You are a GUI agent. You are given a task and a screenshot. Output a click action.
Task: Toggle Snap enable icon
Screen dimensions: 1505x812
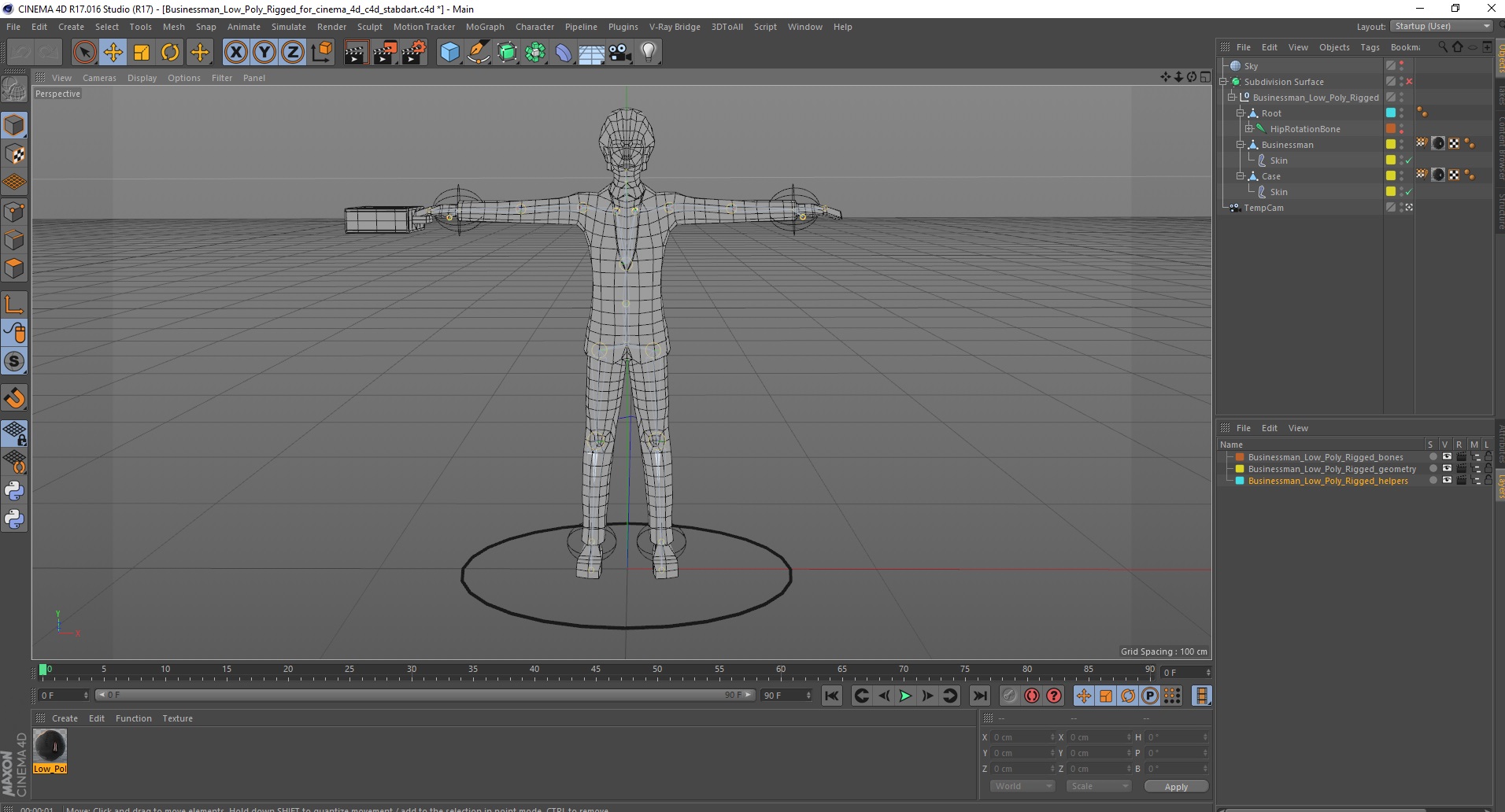pos(14,398)
